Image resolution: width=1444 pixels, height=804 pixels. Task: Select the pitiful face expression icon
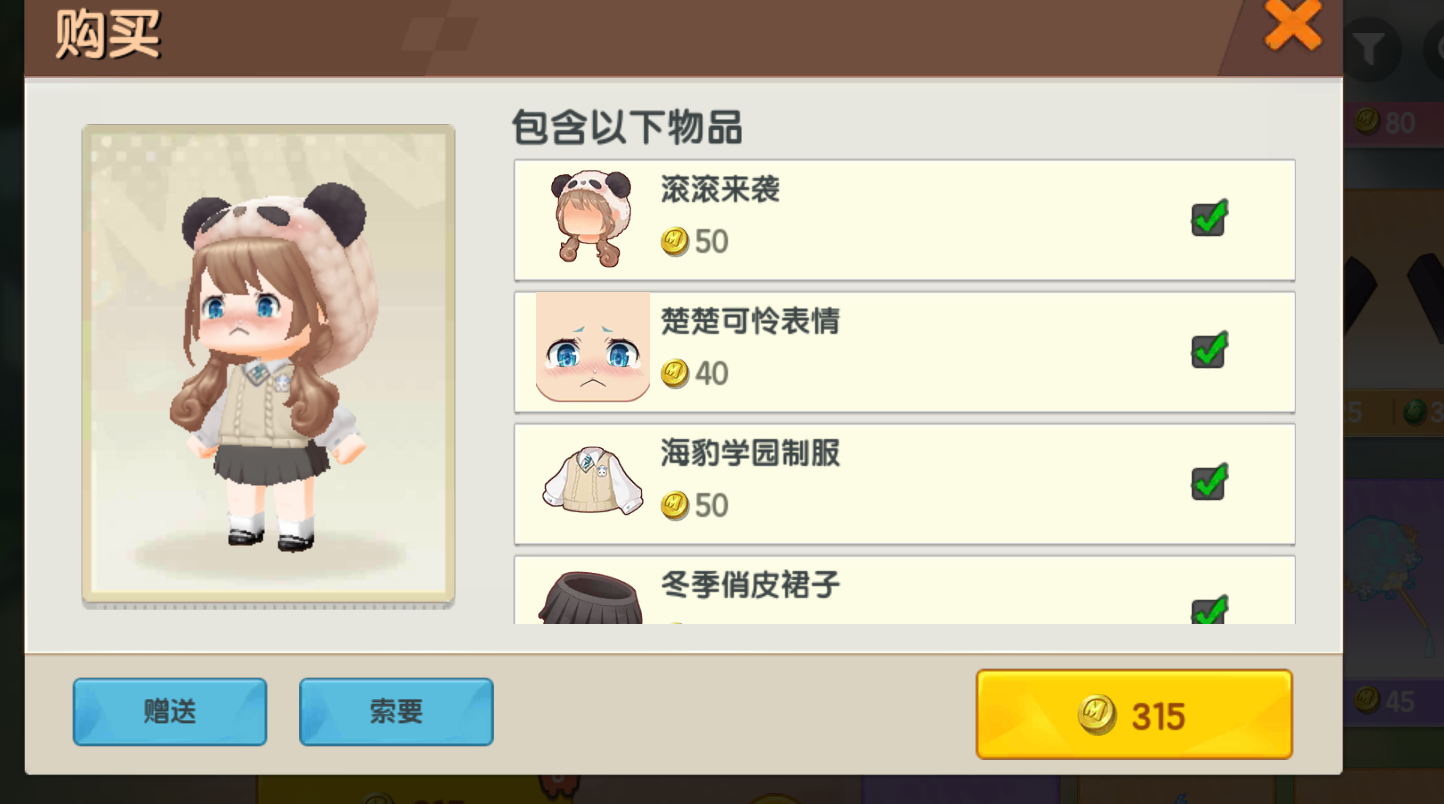tap(593, 347)
